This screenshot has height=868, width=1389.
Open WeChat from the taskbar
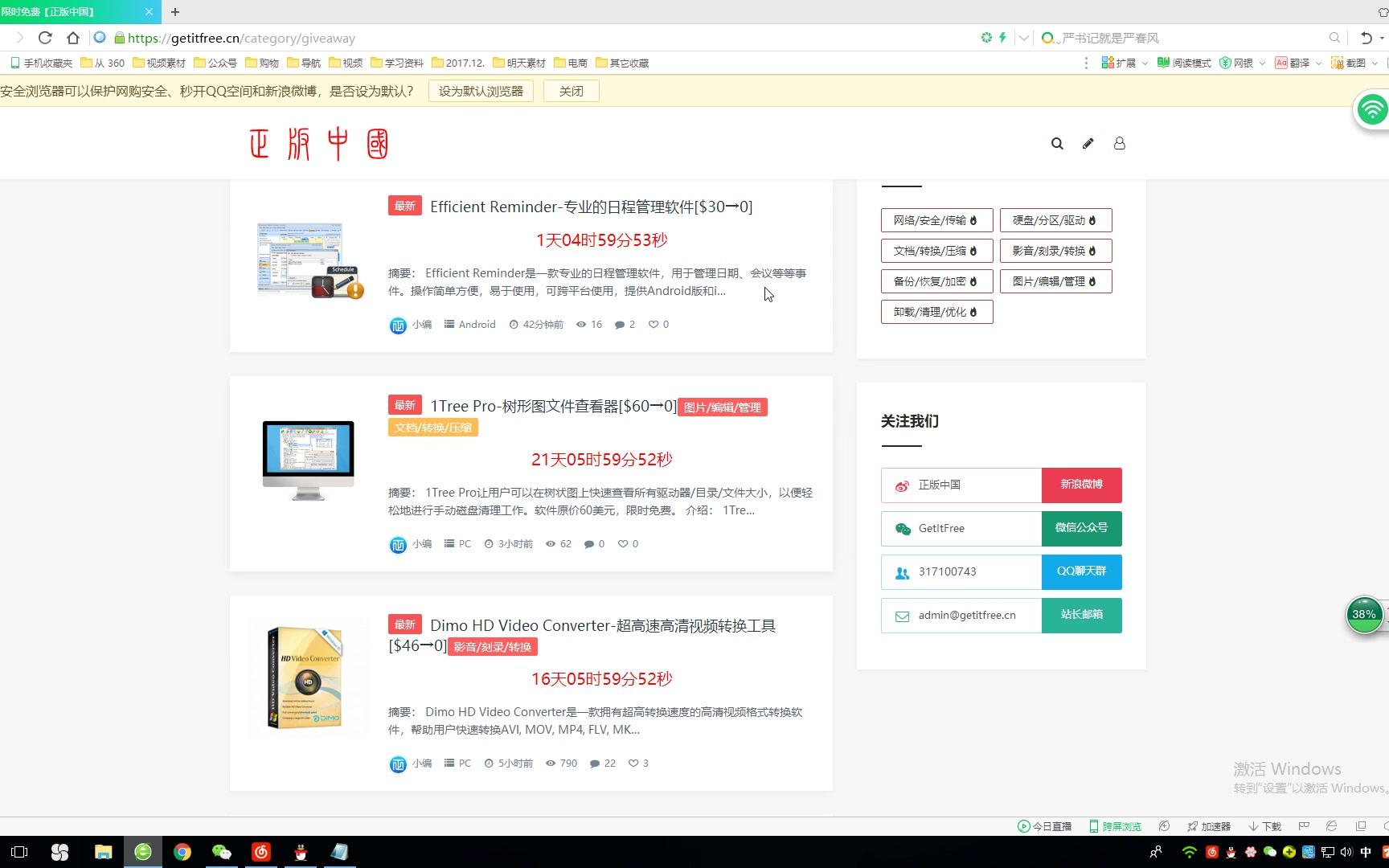tap(222, 852)
